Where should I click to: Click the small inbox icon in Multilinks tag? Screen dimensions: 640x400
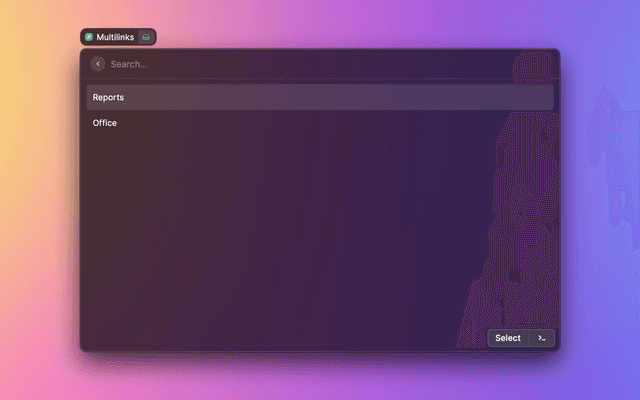point(146,37)
